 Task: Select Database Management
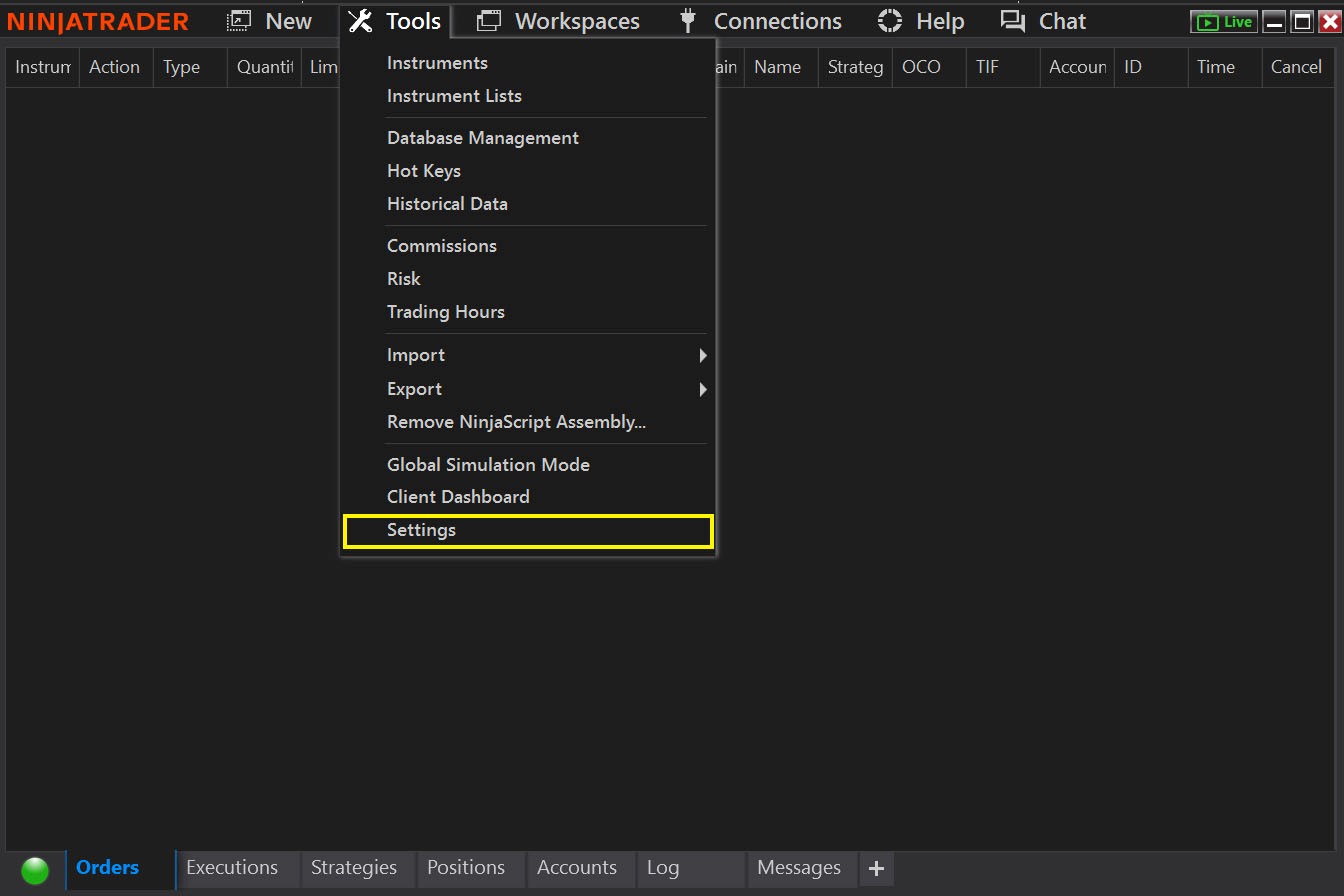483,137
